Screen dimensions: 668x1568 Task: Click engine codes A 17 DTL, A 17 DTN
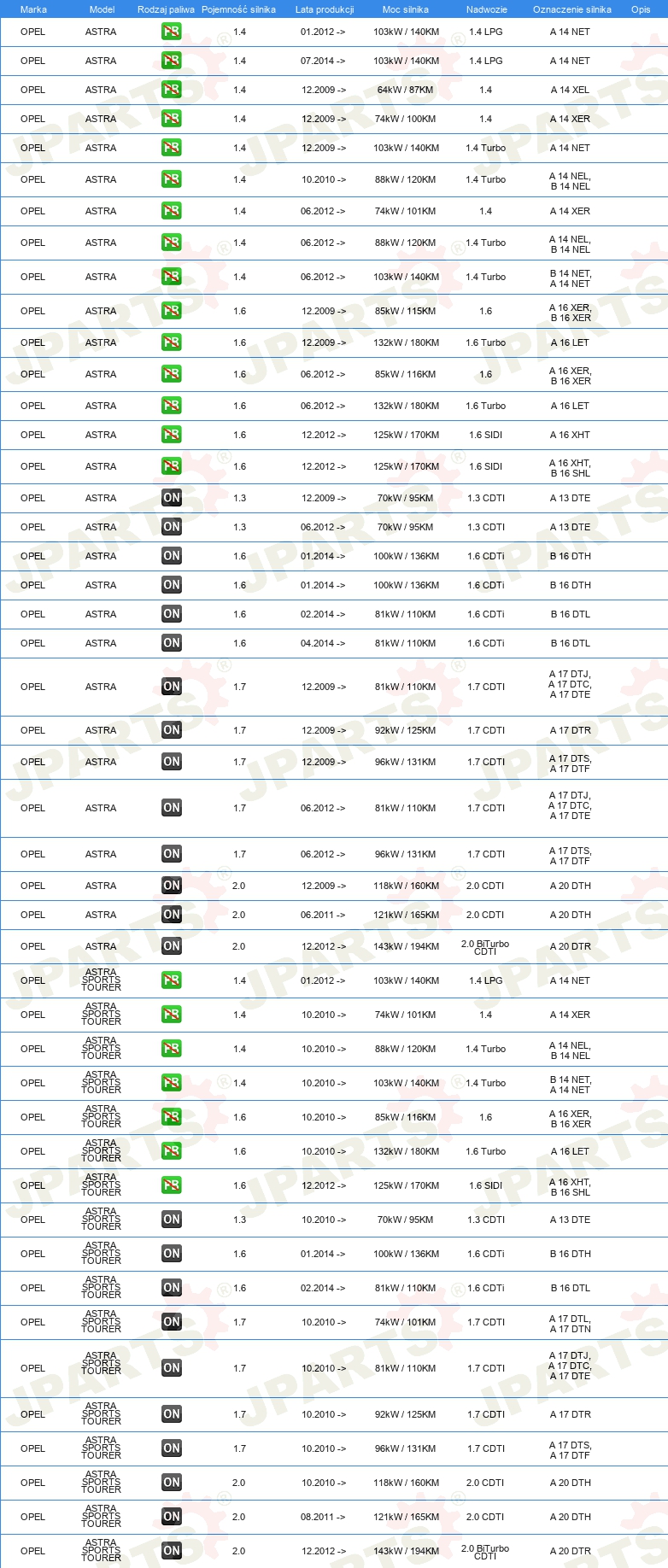[x=570, y=1324]
